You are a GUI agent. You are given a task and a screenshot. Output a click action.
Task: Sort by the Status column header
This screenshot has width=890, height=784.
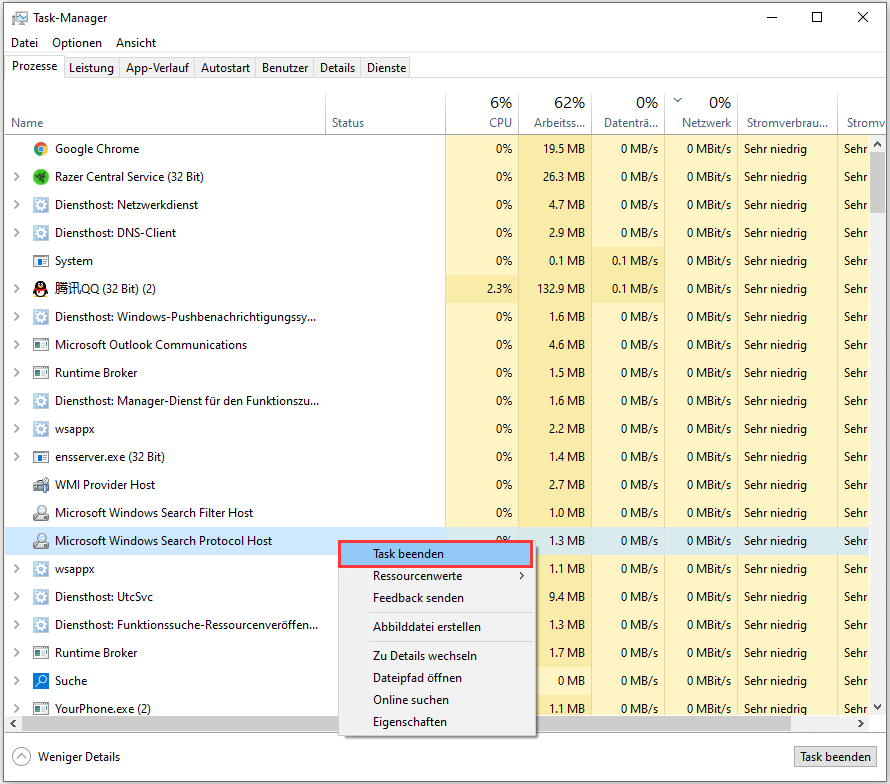pyautogui.click(x=385, y=114)
